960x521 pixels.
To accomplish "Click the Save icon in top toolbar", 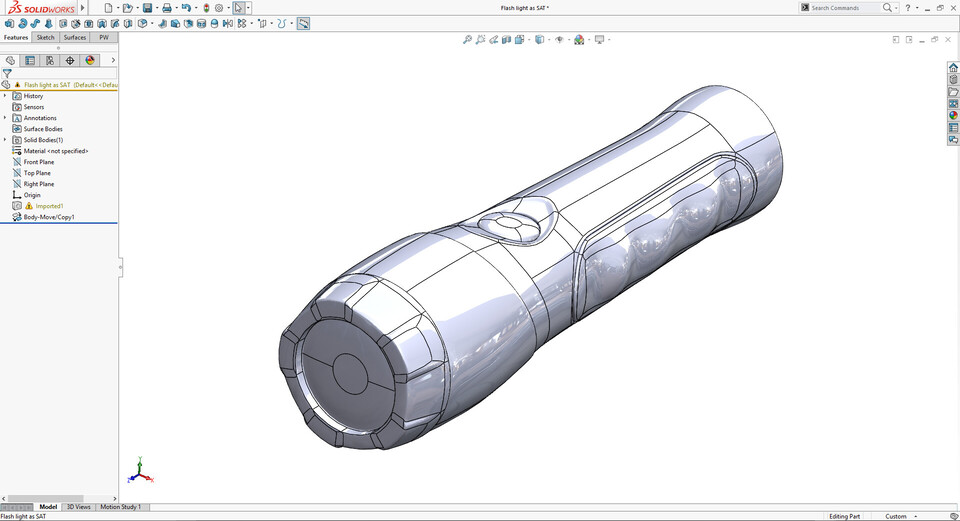I will (147, 8).
